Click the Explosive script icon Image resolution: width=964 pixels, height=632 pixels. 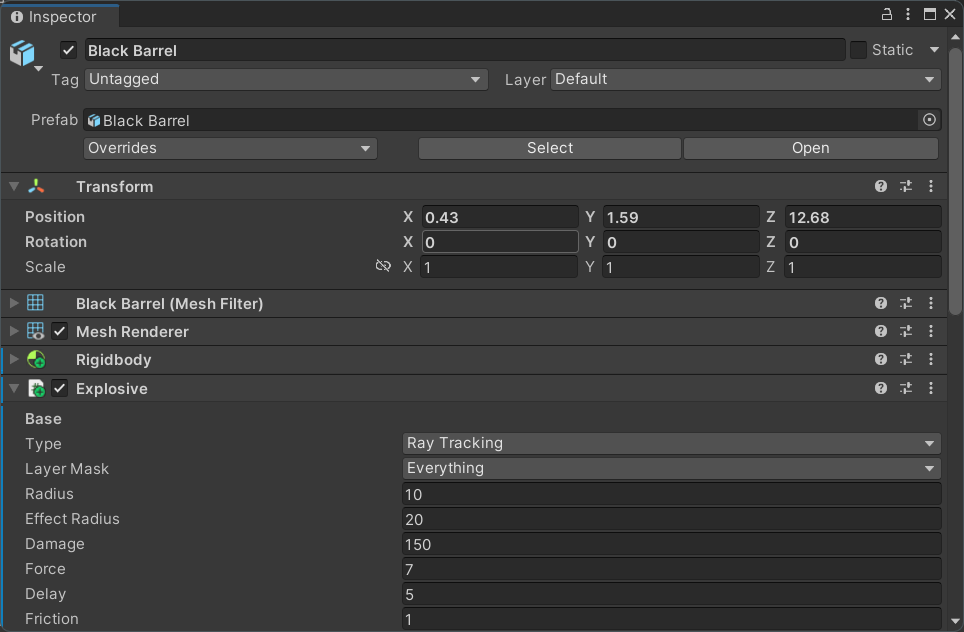(36, 389)
